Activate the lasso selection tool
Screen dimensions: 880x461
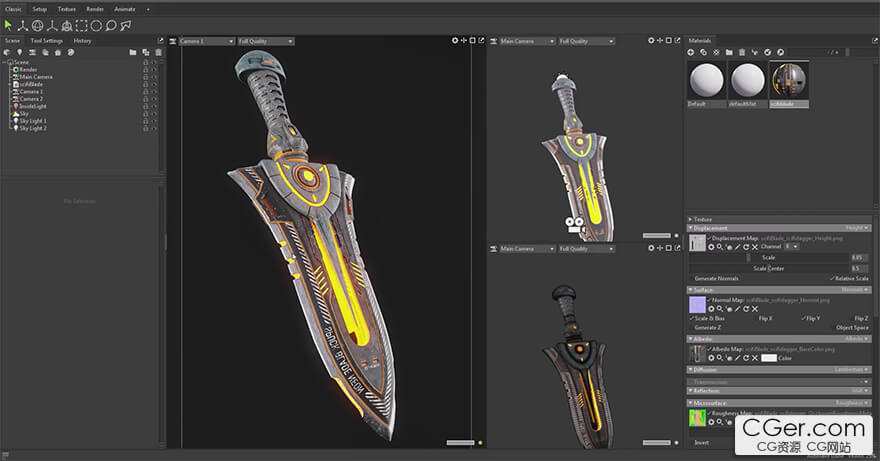click(111, 25)
